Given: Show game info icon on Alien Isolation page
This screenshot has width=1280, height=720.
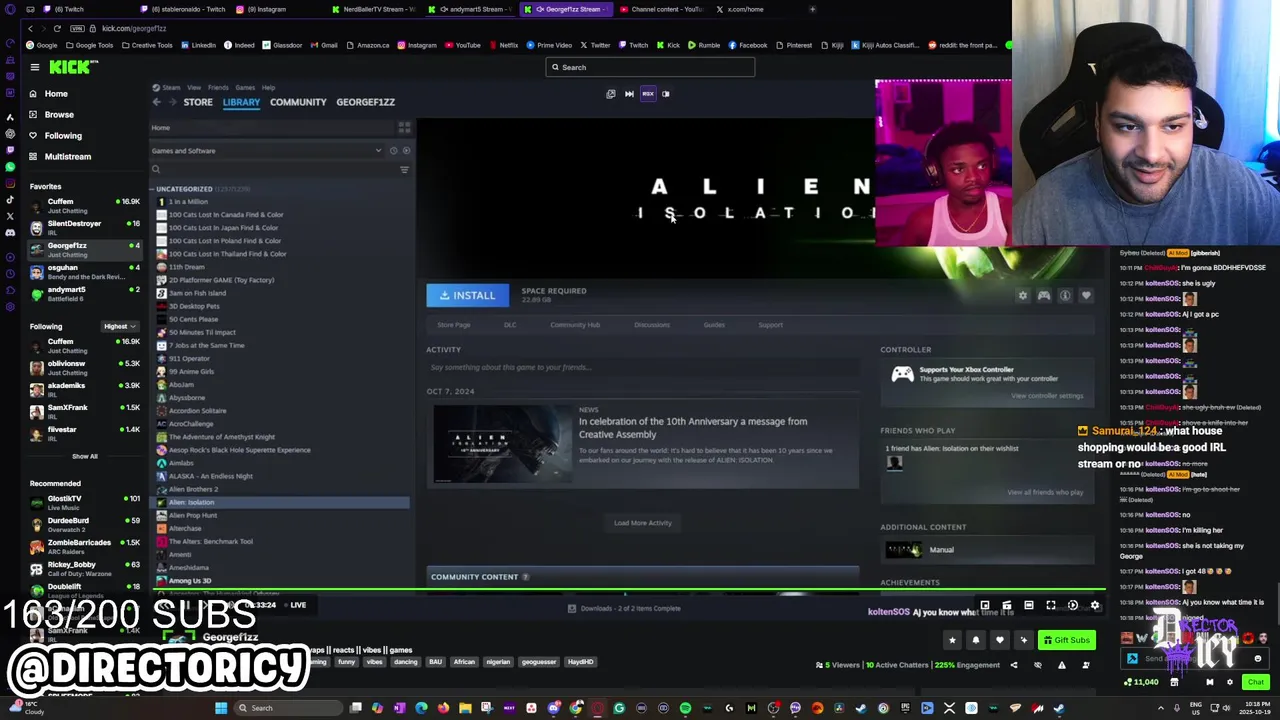Looking at the screenshot, I should tap(1065, 296).
